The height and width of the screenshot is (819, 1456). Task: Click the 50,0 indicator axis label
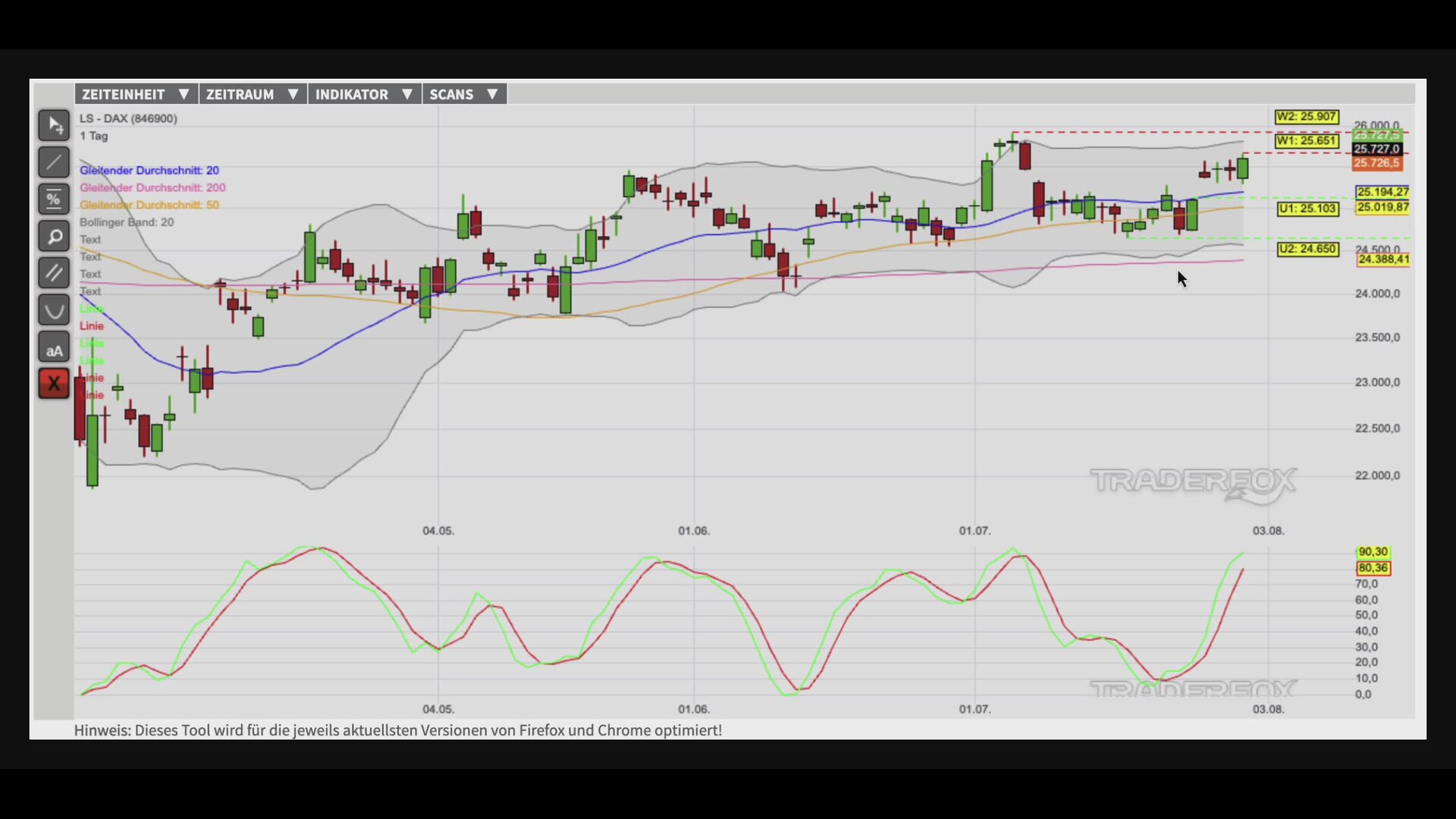(1367, 615)
